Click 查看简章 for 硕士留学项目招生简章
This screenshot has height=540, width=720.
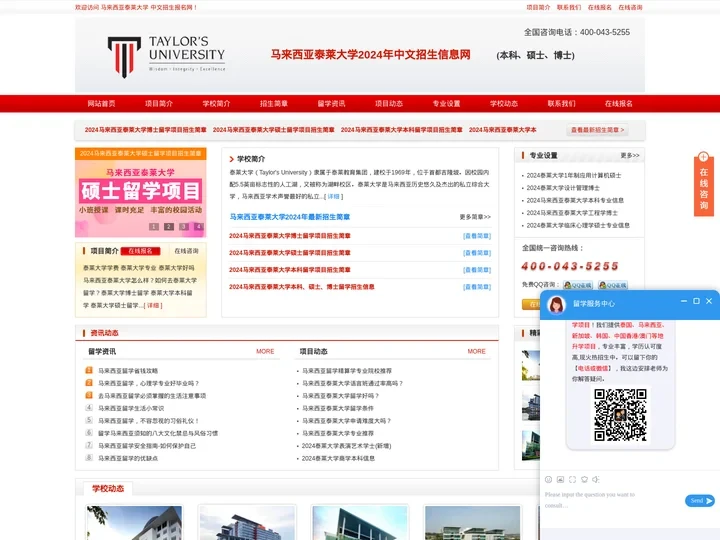point(477,253)
